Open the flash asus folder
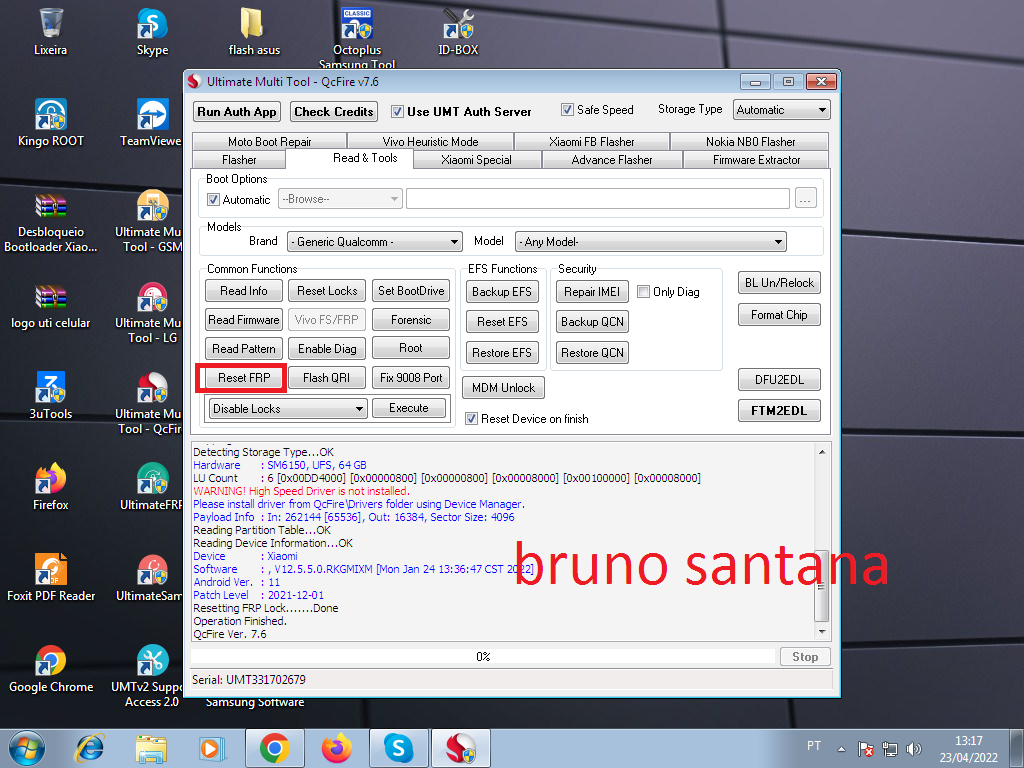This screenshot has width=1024, height=768. pos(254,31)
